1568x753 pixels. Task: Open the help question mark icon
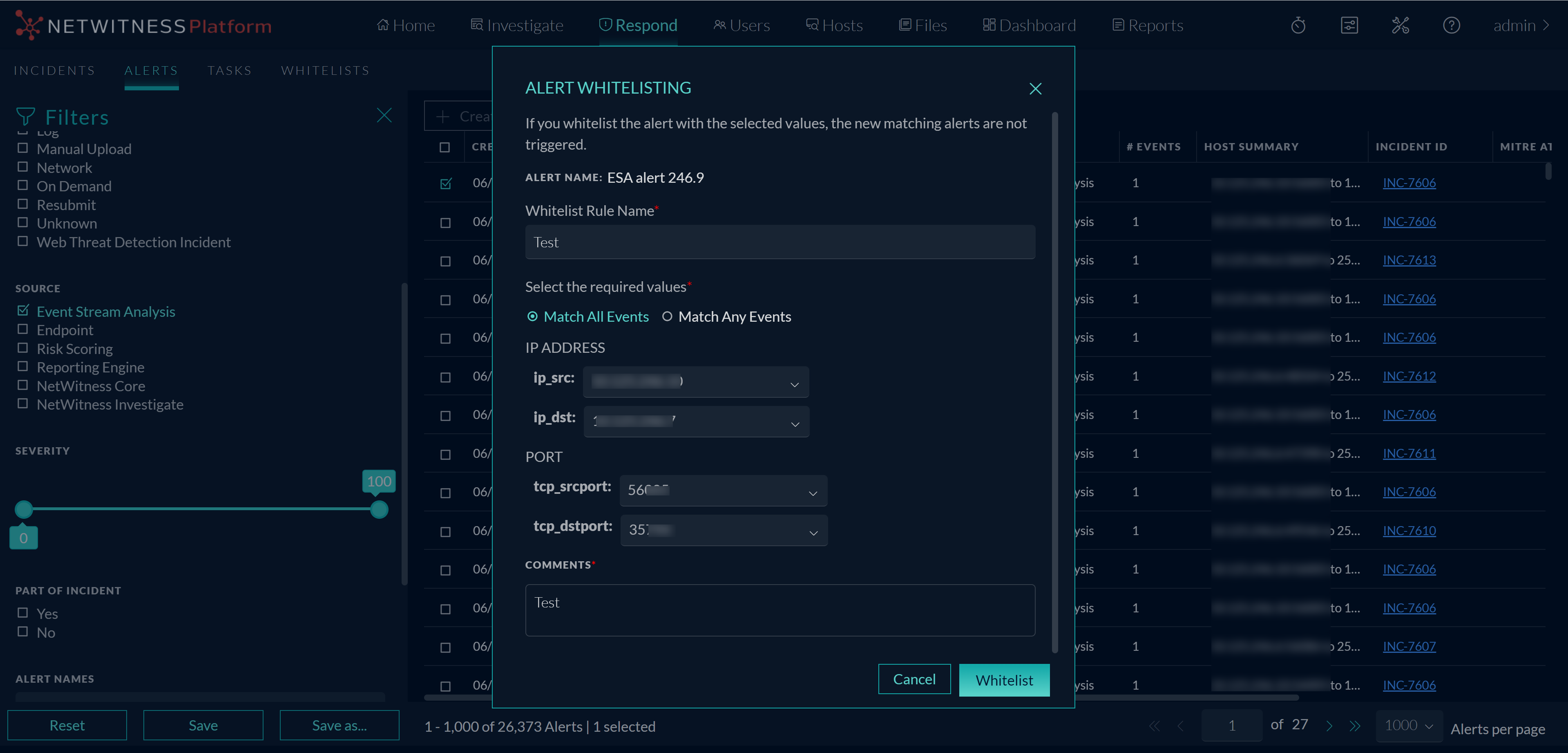(1451, 26)
